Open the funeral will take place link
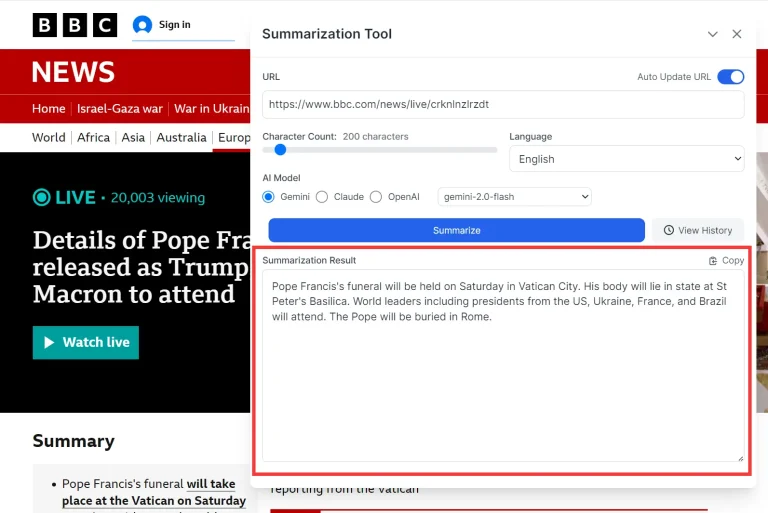Image resolution: width=768 pixels, height=513 pixels. coord(154,492)
